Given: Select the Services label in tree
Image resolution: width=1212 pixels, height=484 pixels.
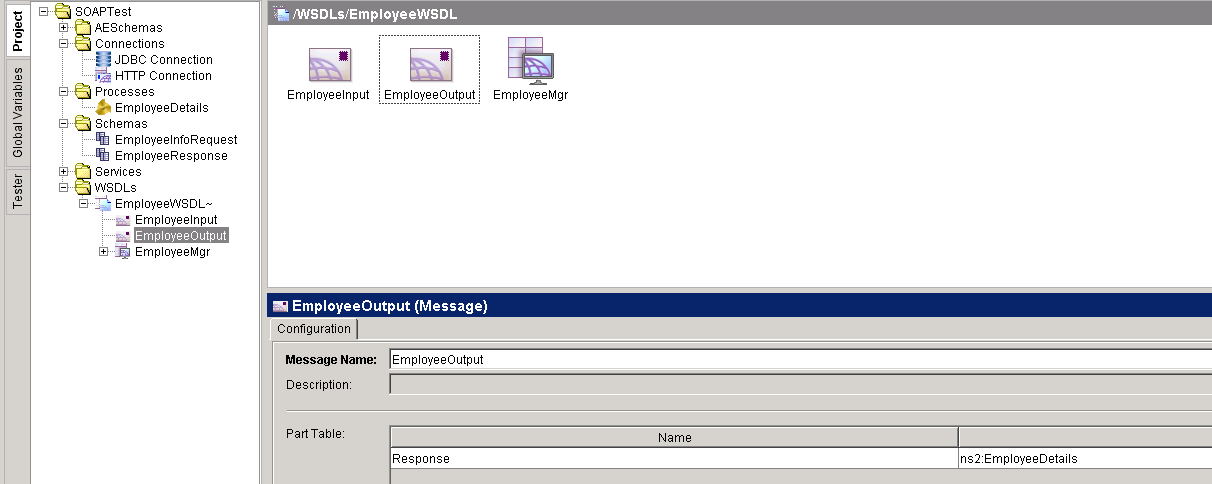Looking at the screenshot, I should pos(118,172).
